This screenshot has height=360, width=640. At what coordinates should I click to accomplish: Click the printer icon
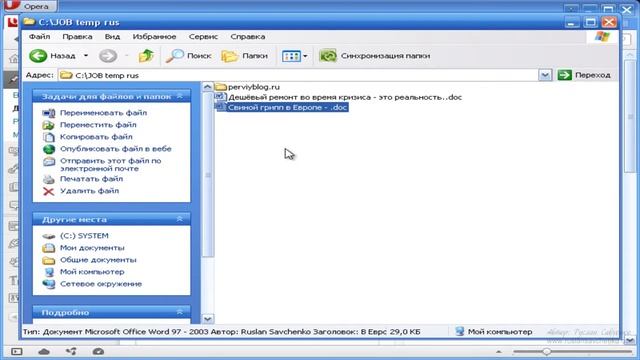click(x=49, y=179)
